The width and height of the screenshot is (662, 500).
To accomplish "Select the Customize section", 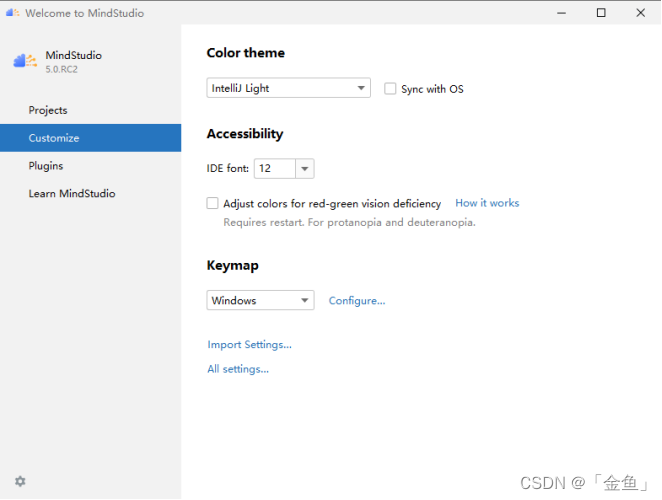I will (90, 138).
